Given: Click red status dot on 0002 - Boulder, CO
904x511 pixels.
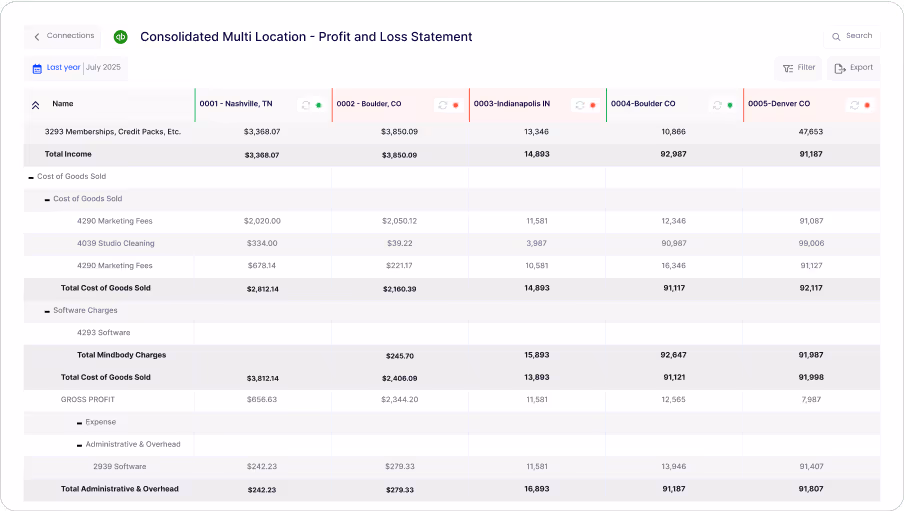Looking at the screenshot, I should coord(455,104).
